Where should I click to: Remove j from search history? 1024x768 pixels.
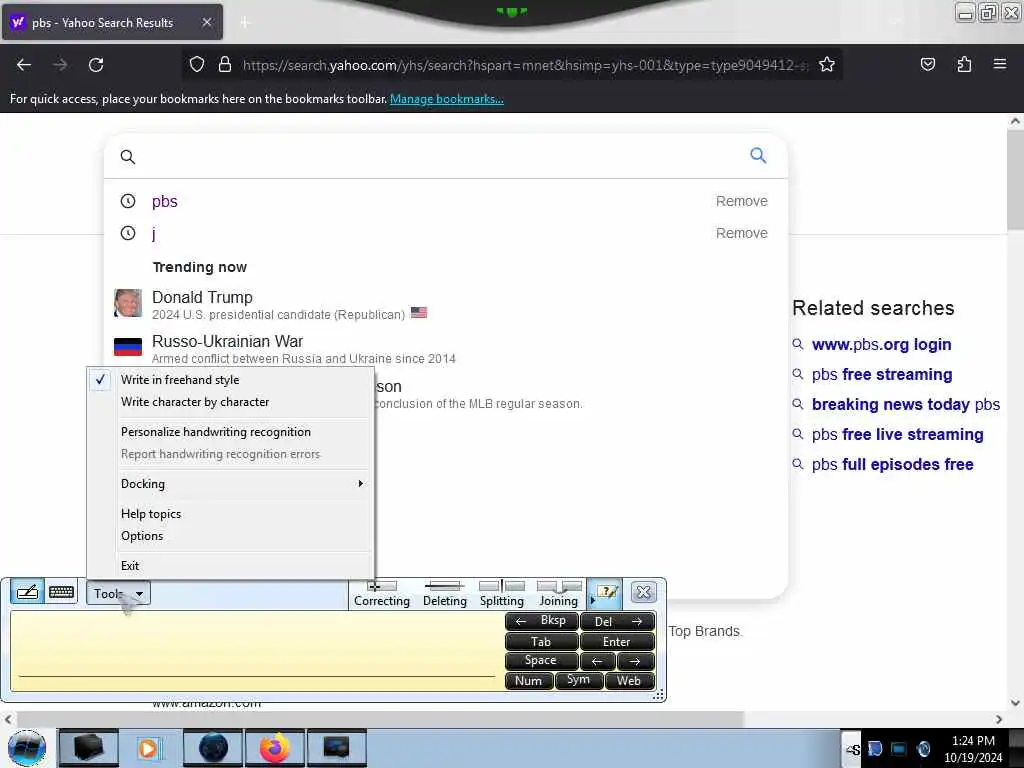pos(741,233)
